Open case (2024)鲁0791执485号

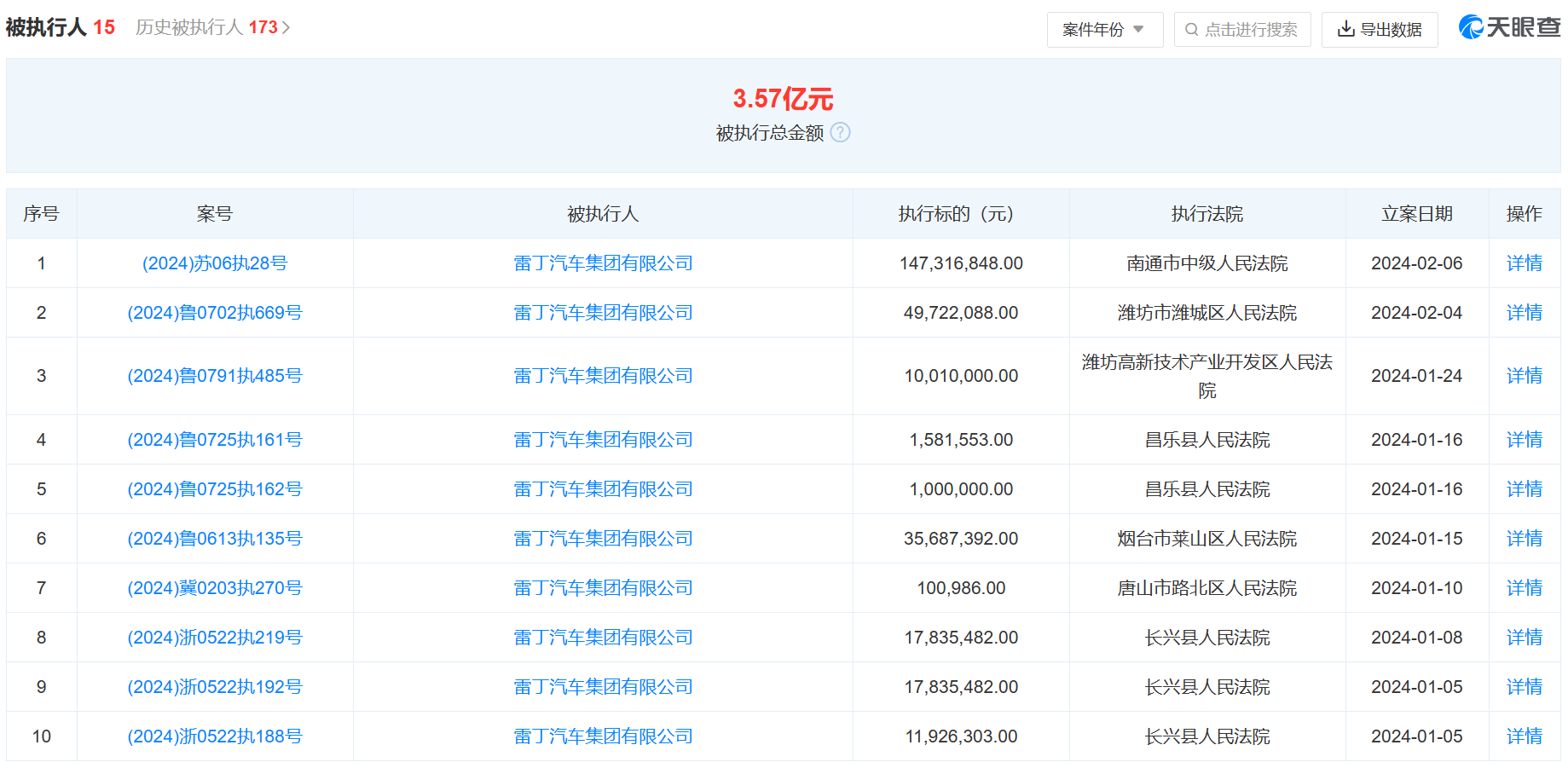(x=215, y=376)
